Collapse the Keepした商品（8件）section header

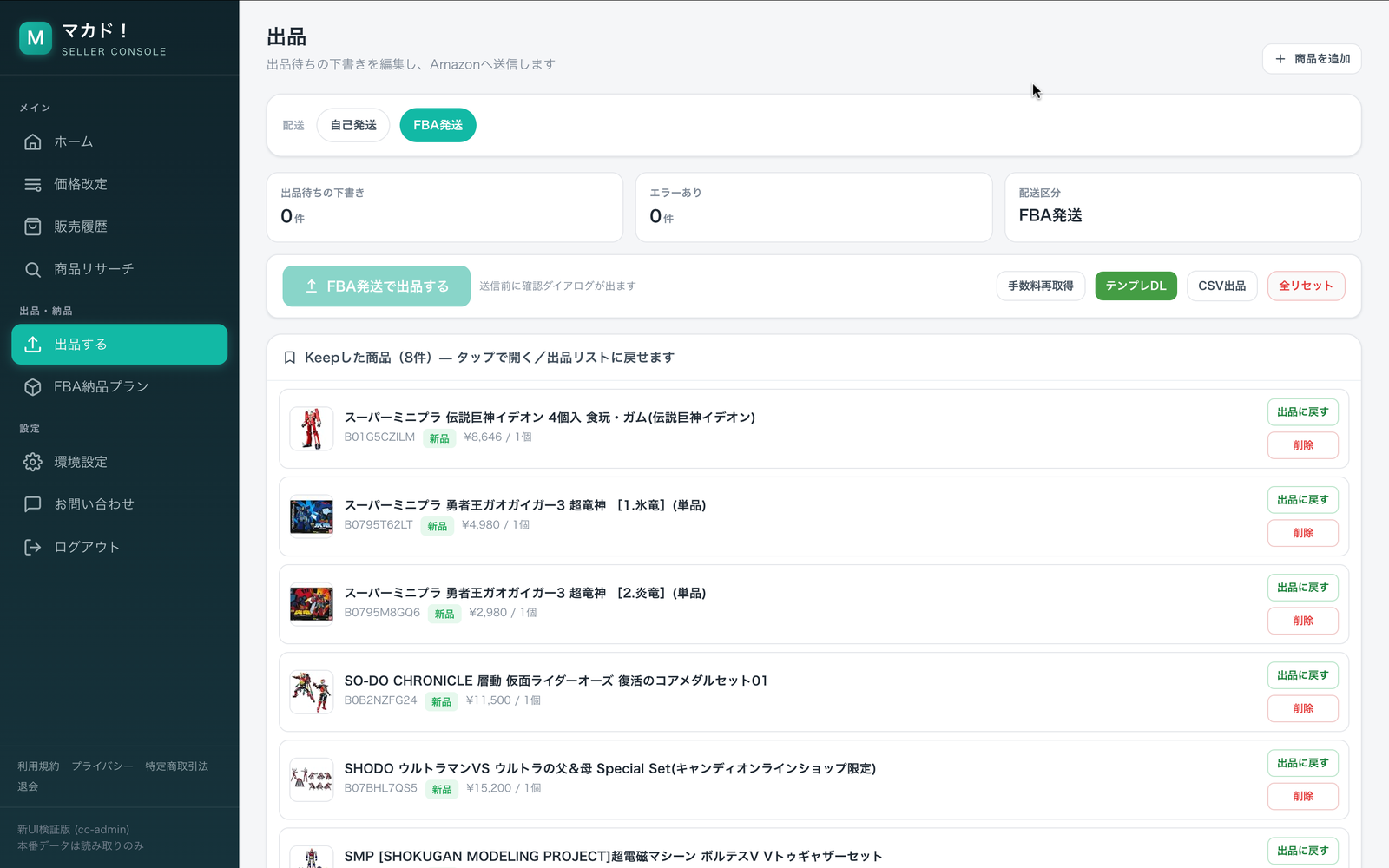pos(813,358)
